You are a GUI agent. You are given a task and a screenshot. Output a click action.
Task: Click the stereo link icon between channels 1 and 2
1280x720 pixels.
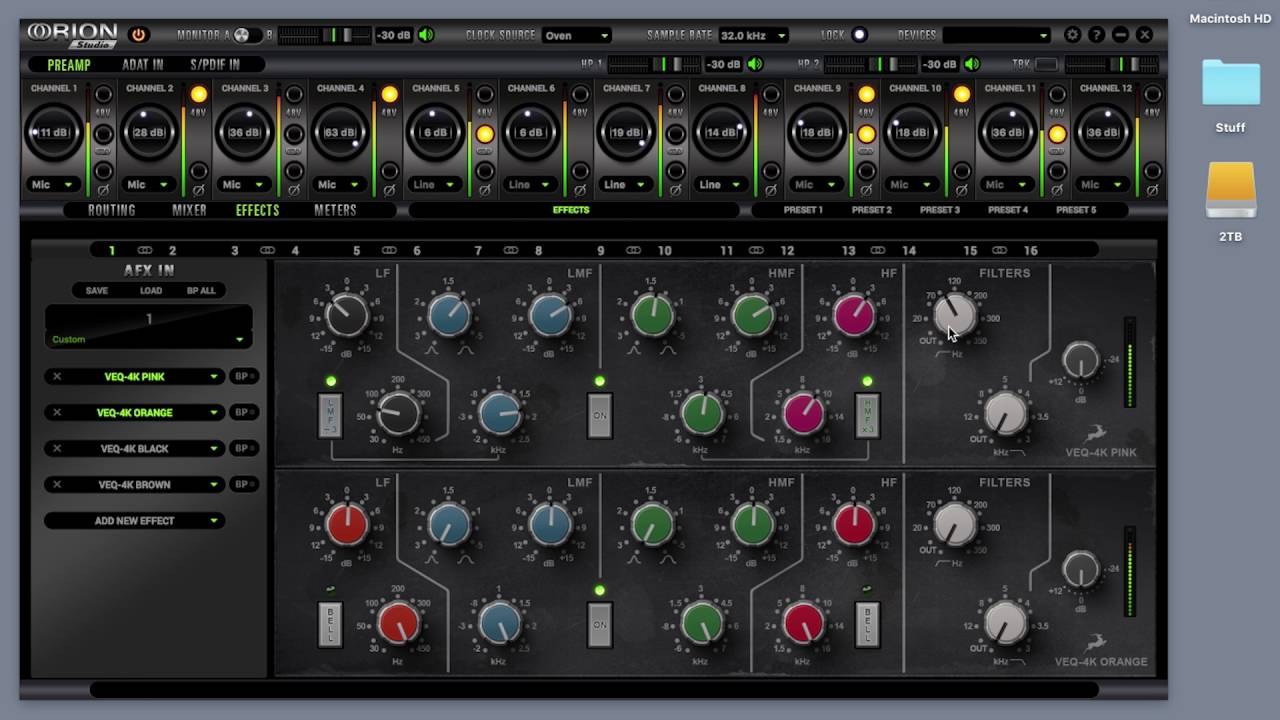(145, 250)
